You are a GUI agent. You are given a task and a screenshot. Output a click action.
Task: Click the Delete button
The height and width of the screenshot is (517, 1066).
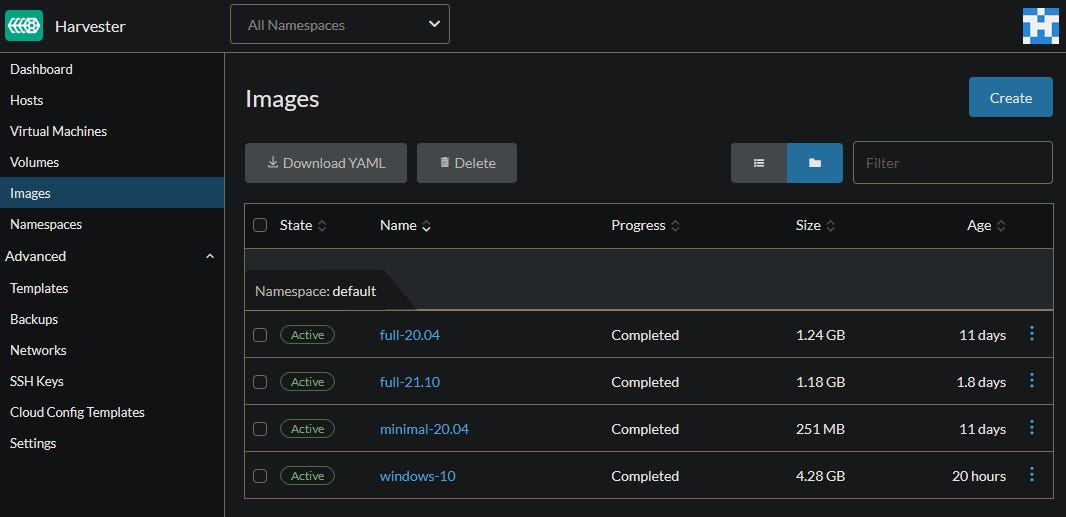coord(467,163)
